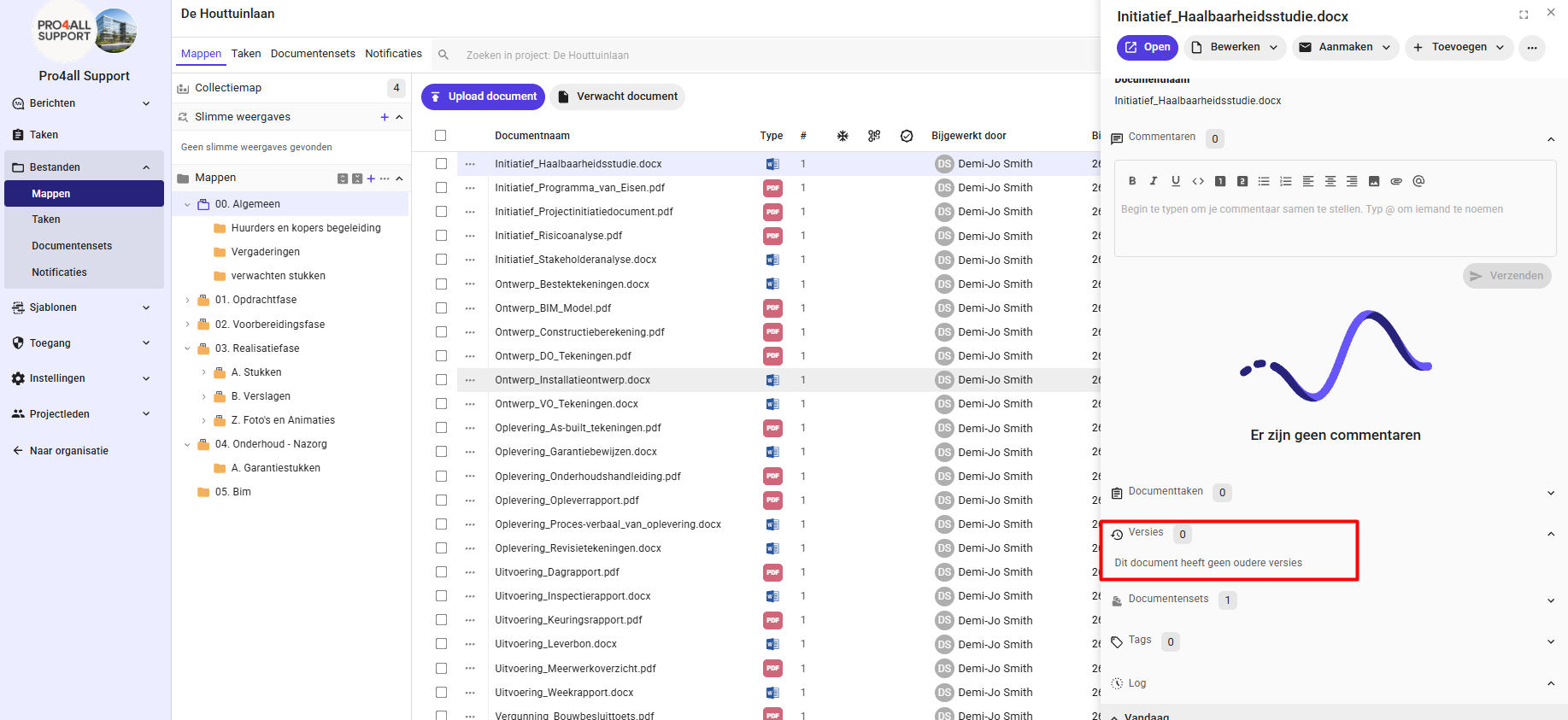Open fullscreen view of document detail panel
This screenshot has height=720, width=1568.
[x=1524, y=15]
